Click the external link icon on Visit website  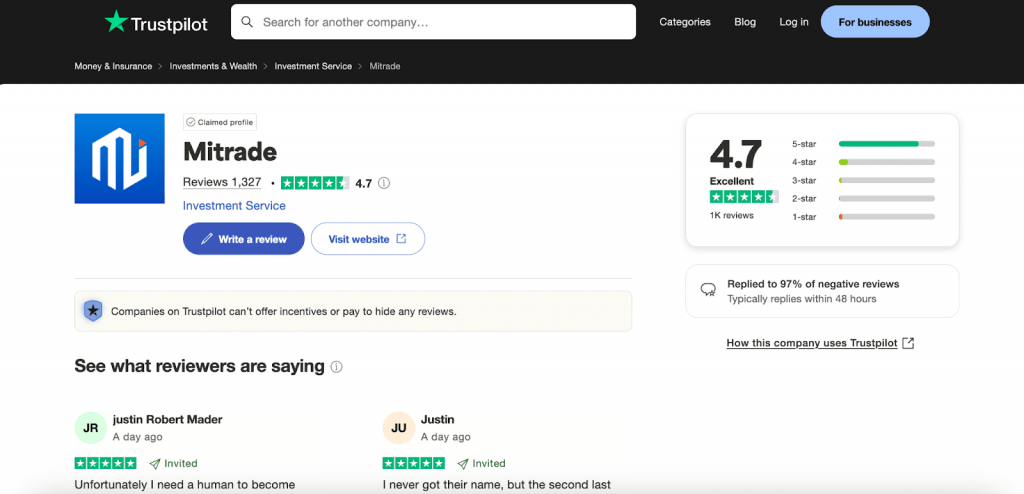[401, 239]
